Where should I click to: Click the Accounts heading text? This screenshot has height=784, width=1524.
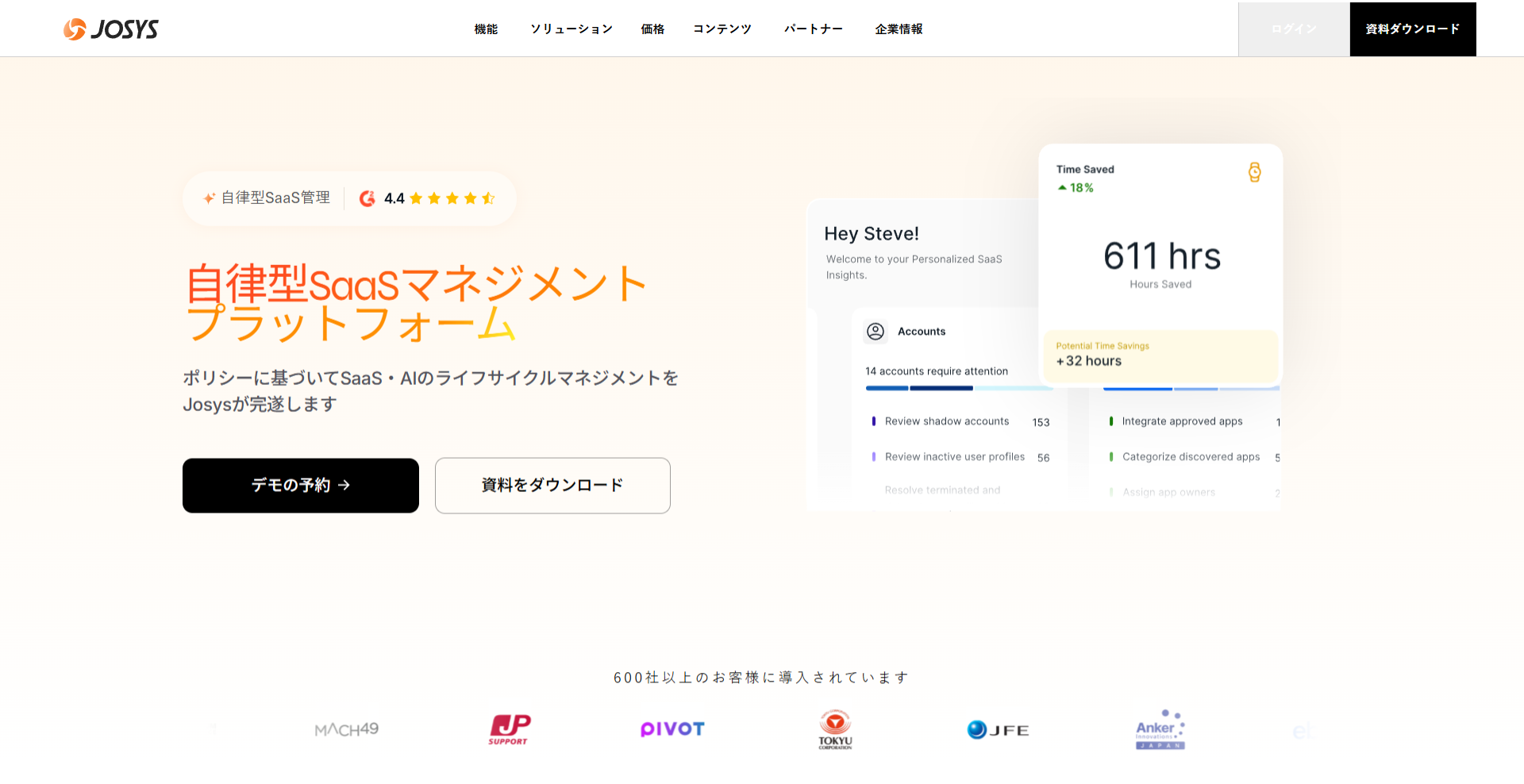922,332
